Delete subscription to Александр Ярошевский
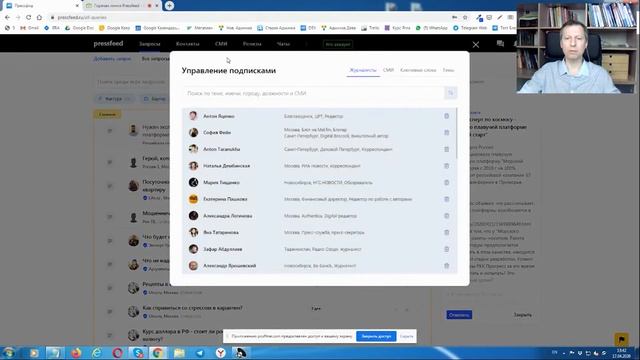The height and width of the screenshot is (360, 640). tap(447, 266)
